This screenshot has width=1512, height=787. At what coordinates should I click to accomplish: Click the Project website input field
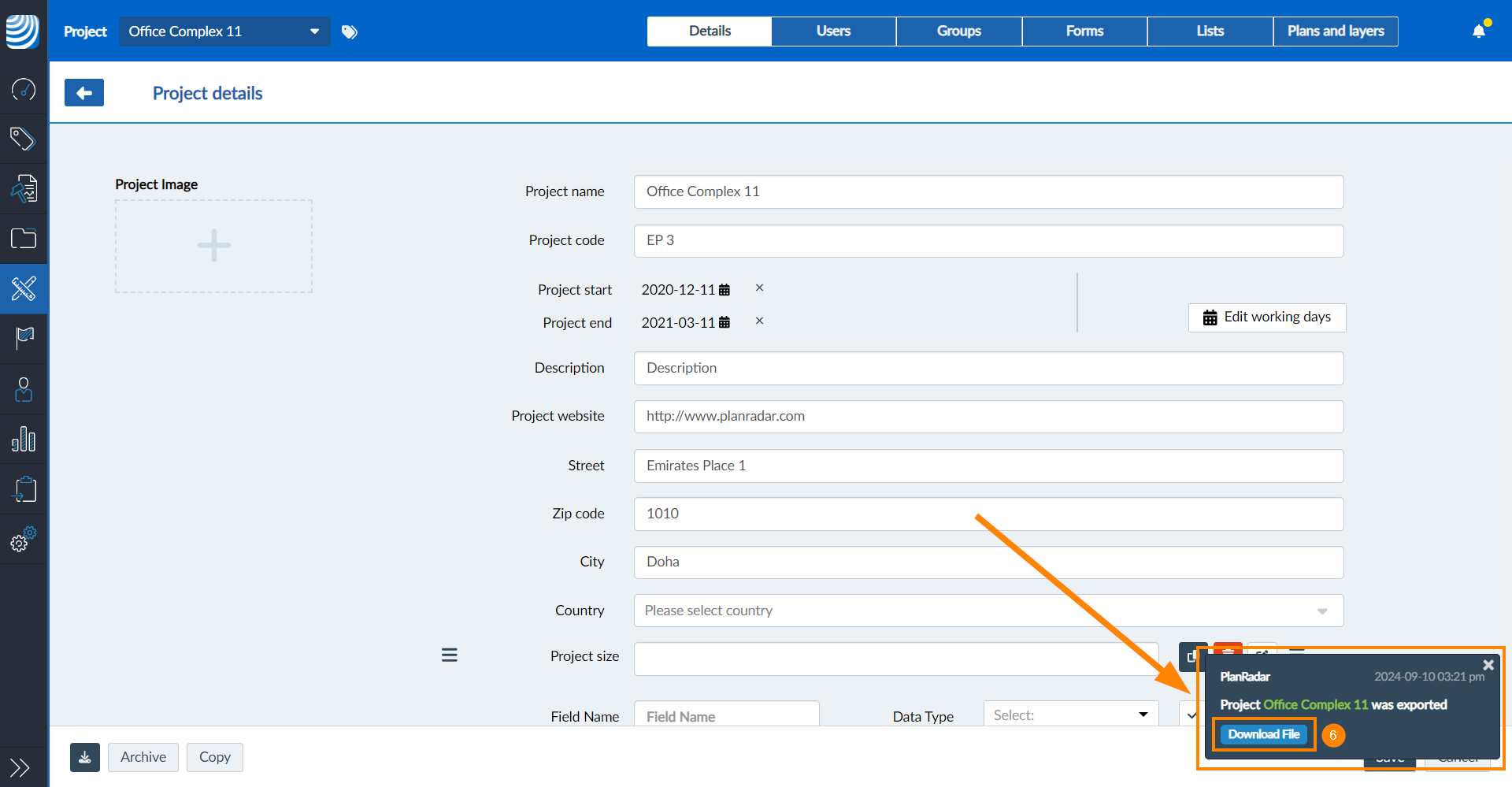pos(988,416)
